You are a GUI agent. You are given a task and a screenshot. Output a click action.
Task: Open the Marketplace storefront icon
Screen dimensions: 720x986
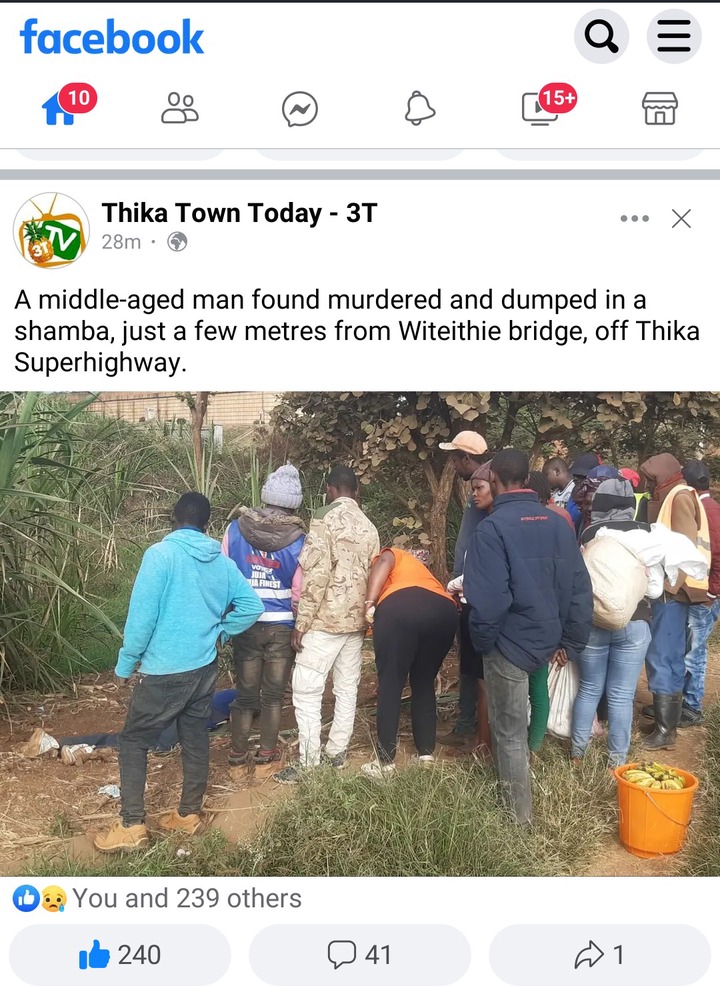(660, 108)
